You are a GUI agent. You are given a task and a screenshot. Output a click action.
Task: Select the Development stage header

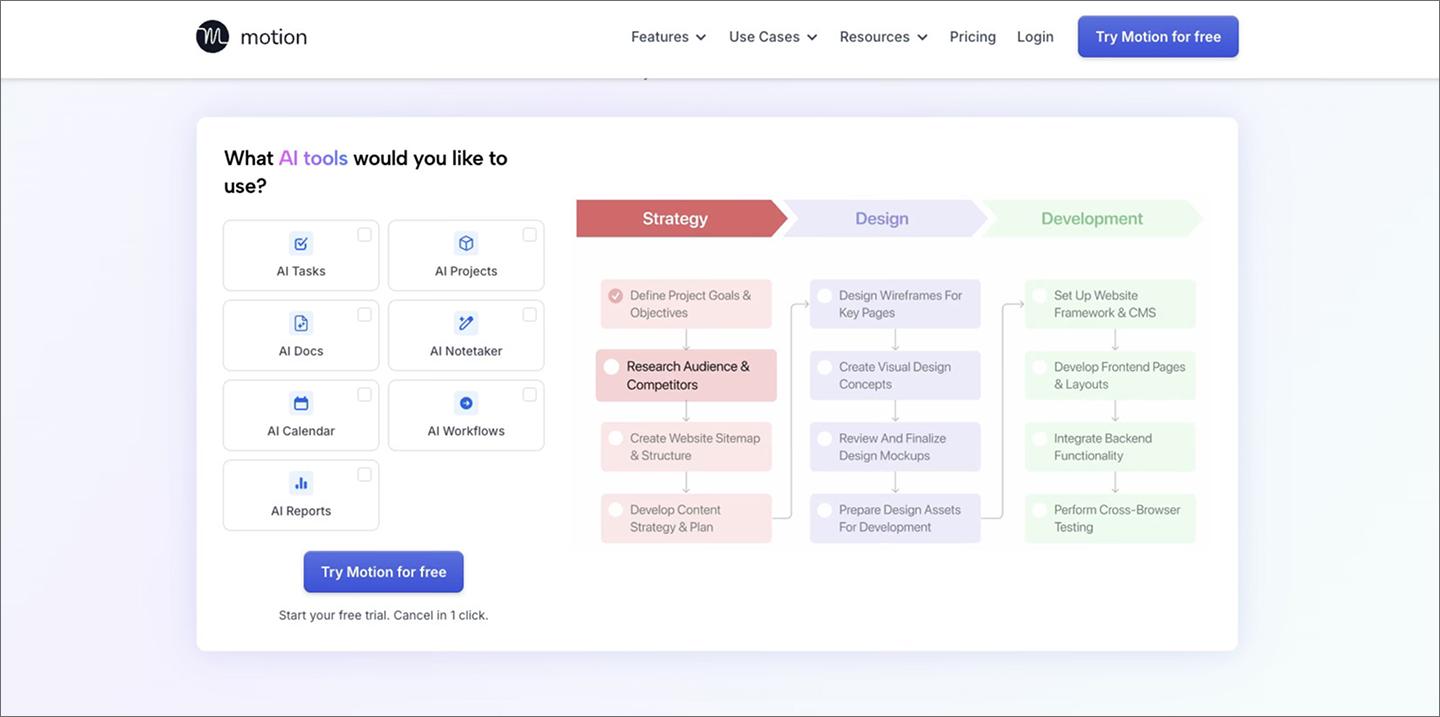coord(1091,218)
